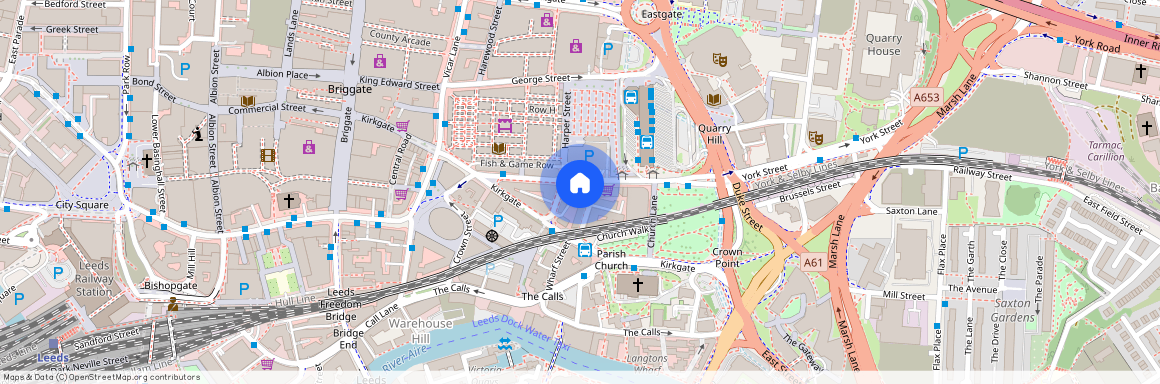Select the cross icon below Shannon Street
This screenshot has width=1160, height=384.
(1146, 127)
